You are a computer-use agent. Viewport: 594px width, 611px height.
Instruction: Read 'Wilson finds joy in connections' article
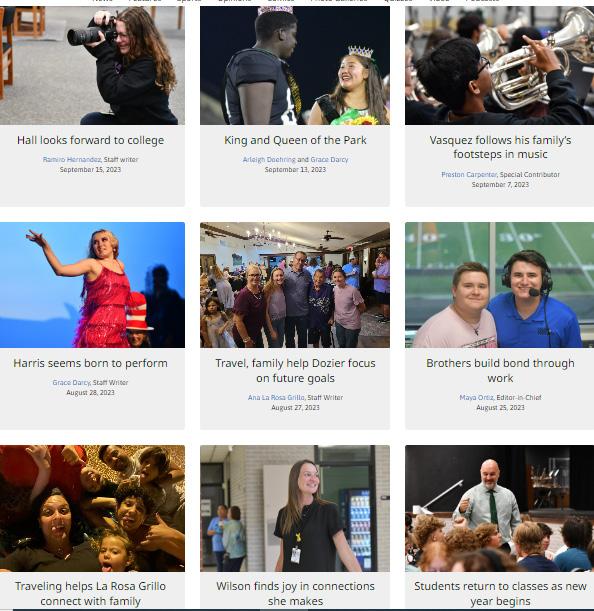(x=295, y=593)
